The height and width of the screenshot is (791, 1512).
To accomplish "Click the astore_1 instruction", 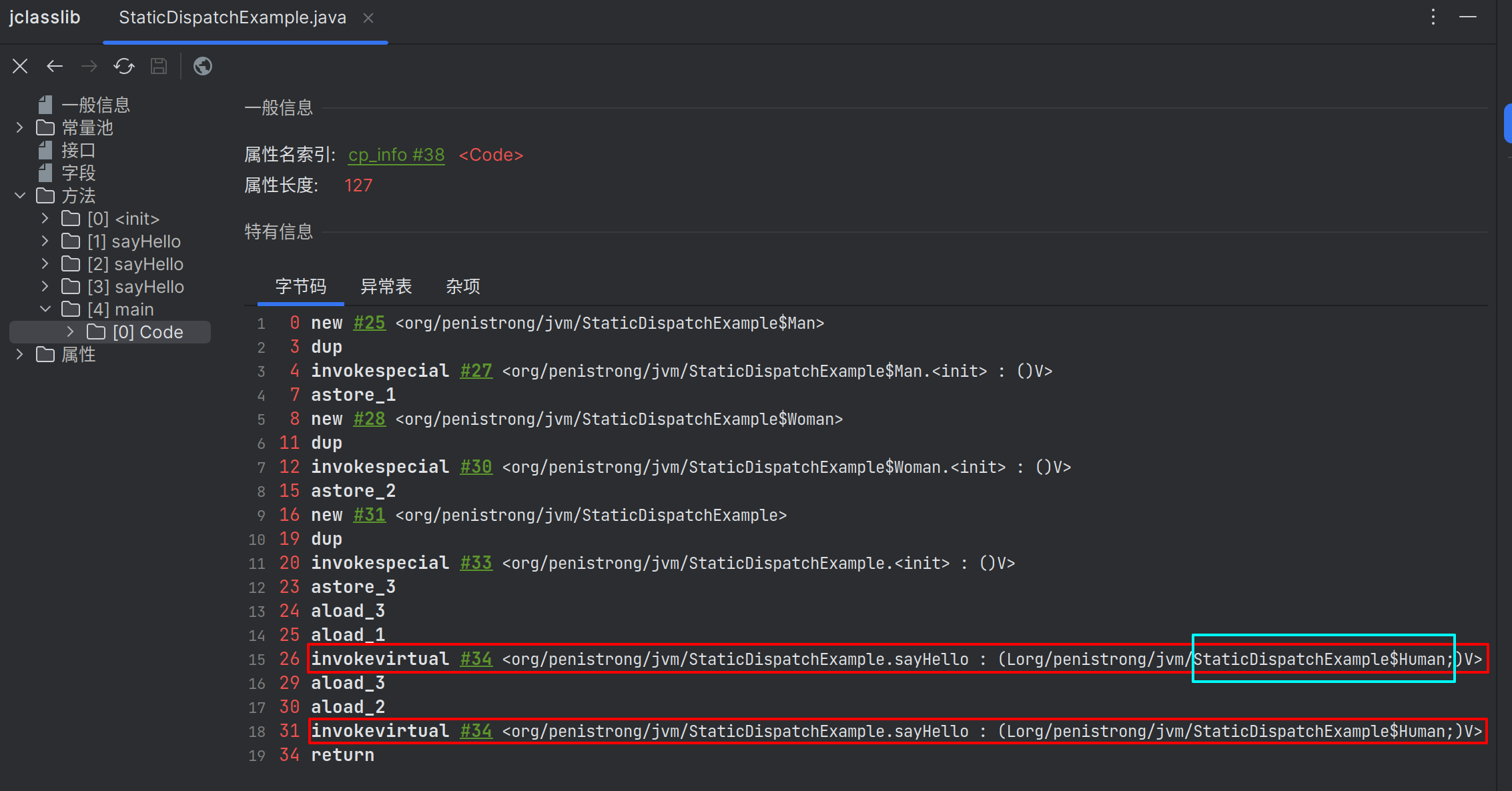I will tap(354, 395).
